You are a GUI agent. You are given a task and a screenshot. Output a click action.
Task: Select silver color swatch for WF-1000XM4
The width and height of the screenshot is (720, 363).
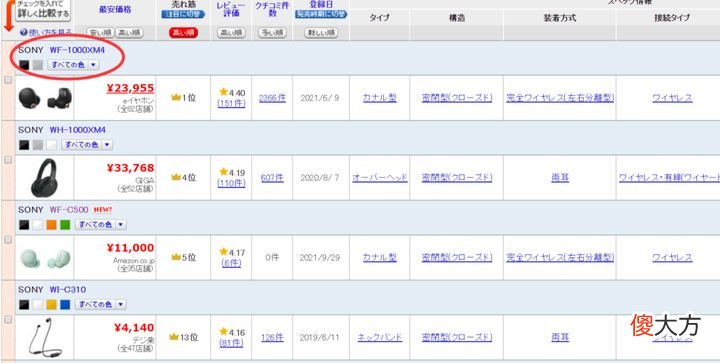[38, 65]
